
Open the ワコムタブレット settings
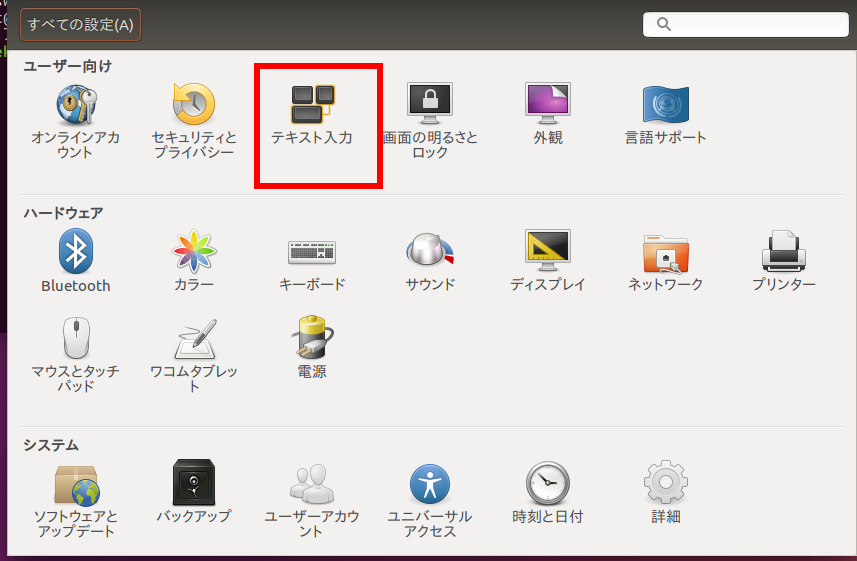pos(193,355)
